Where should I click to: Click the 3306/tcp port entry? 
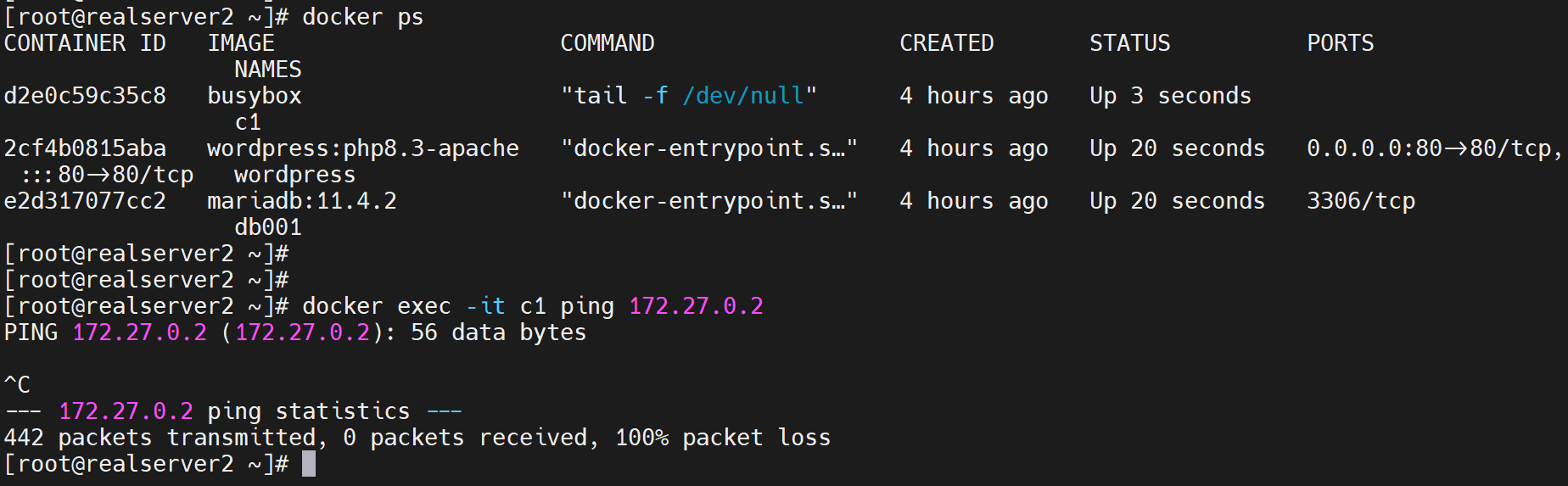click(x=1360, y=201)
